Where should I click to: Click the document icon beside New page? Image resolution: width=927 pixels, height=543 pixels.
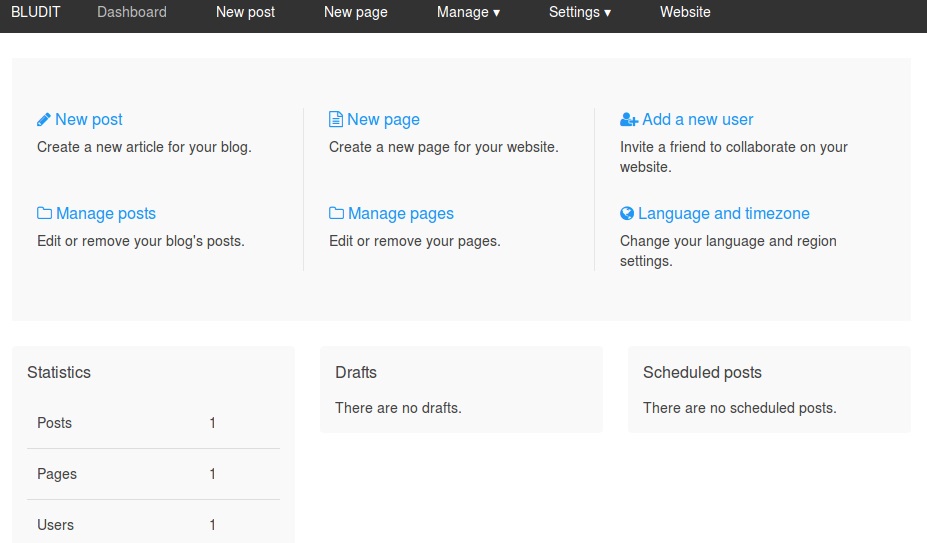[336, 120]
